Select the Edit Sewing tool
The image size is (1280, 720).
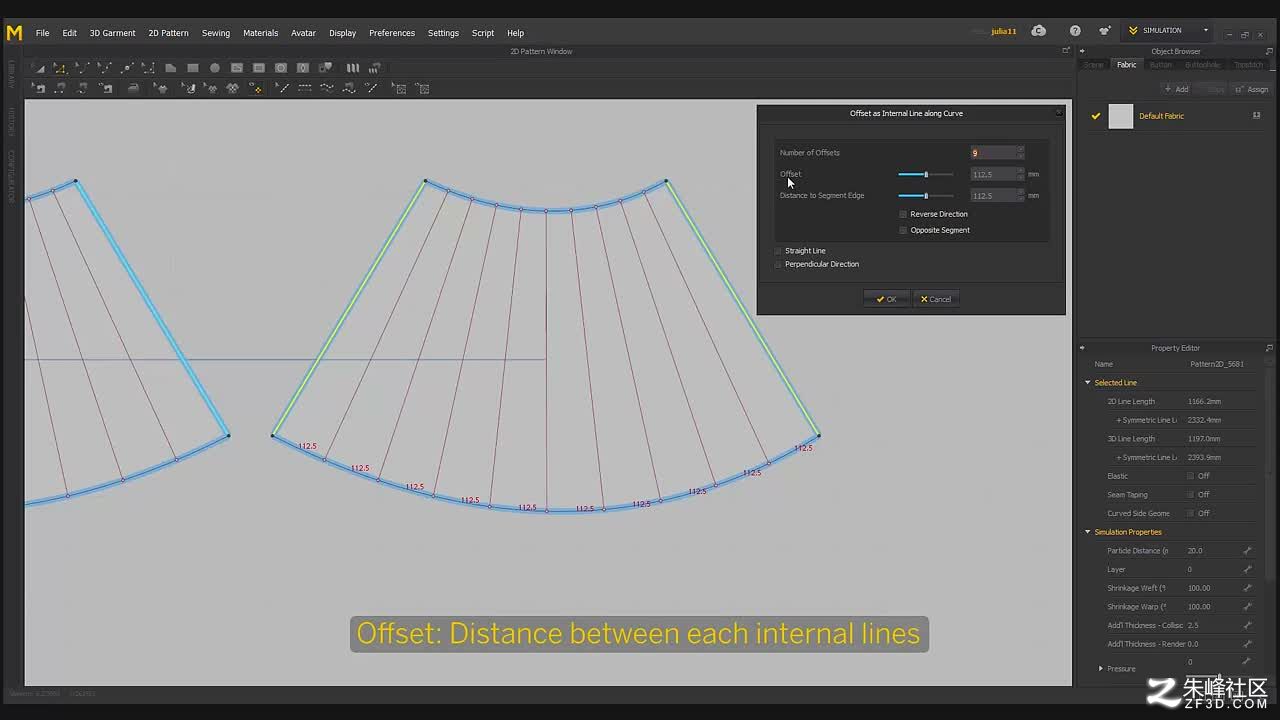tap(39, 88)
